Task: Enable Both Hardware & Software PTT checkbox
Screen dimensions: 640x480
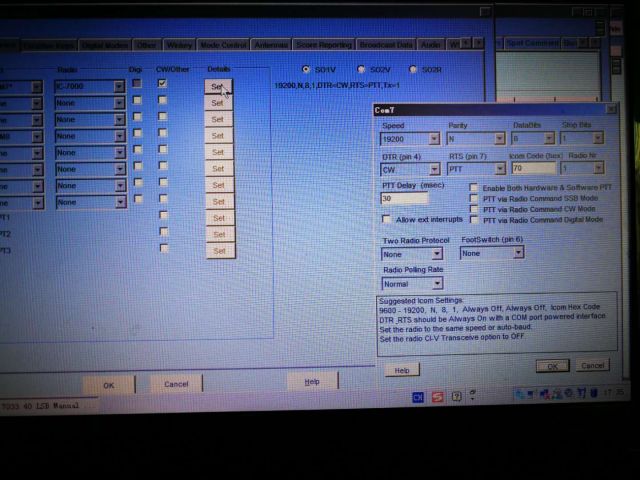Action: tap(474, 188)
